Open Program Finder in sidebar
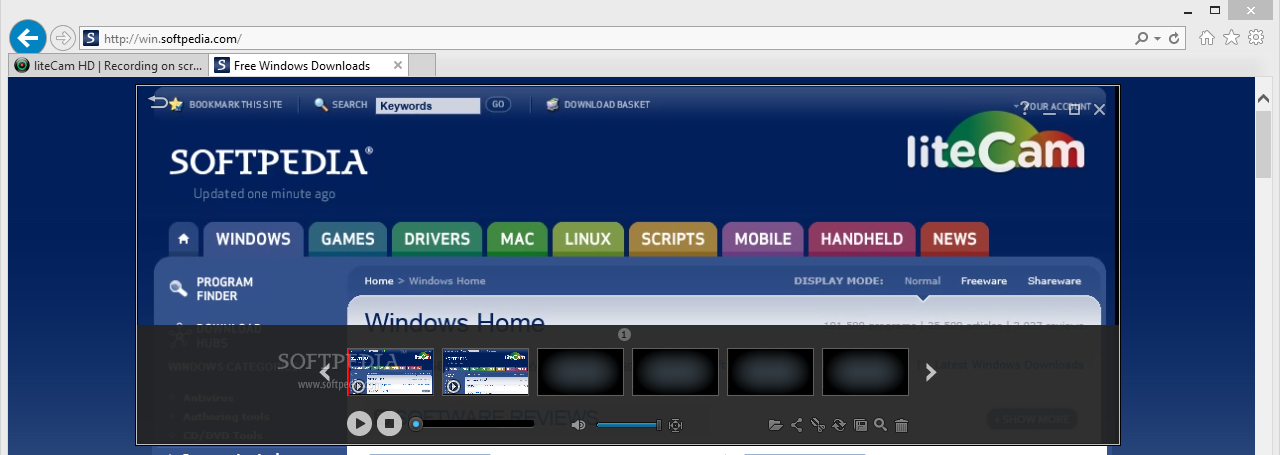 224,289
